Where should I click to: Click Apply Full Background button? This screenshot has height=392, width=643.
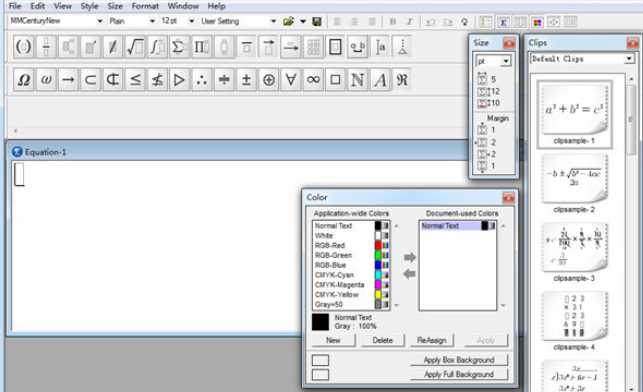(459, 374)
